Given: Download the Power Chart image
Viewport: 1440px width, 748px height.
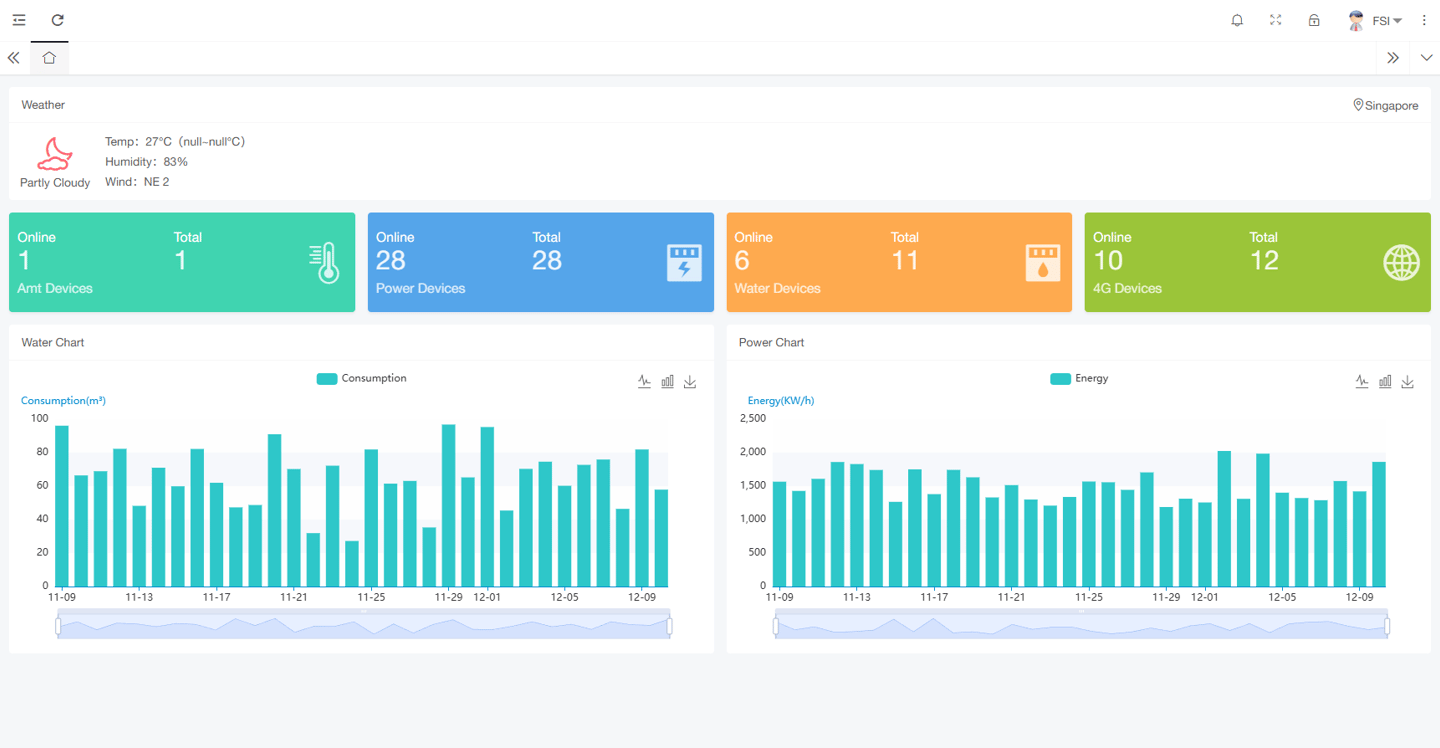Looking at the screenshot, I should tap(1408, 381).
